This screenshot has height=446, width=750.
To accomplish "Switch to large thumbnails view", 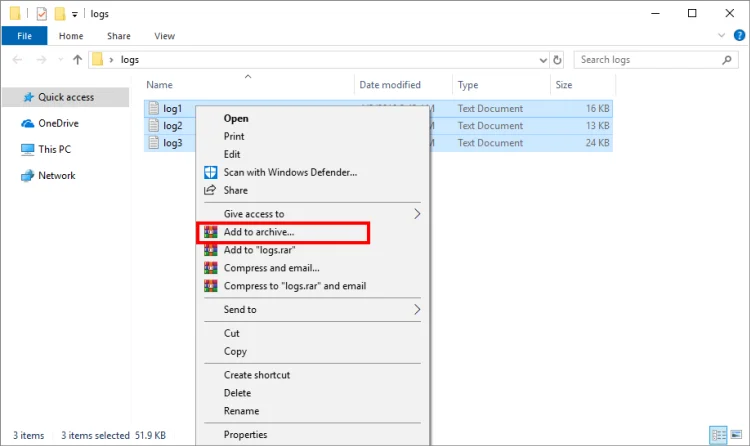I will click(737, 436).
